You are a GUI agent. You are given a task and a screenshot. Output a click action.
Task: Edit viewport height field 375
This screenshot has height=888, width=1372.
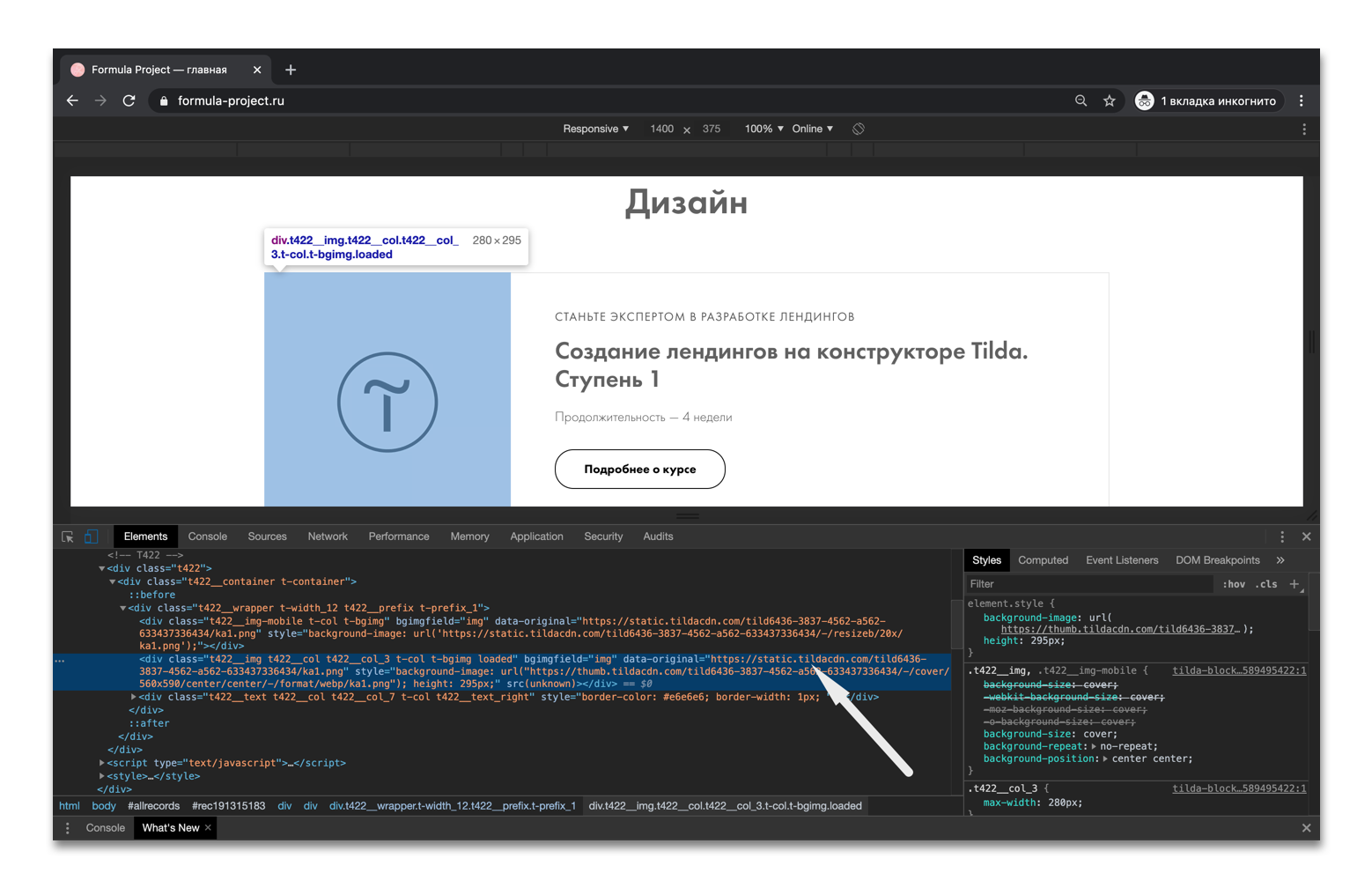click(x=712, y=129)
